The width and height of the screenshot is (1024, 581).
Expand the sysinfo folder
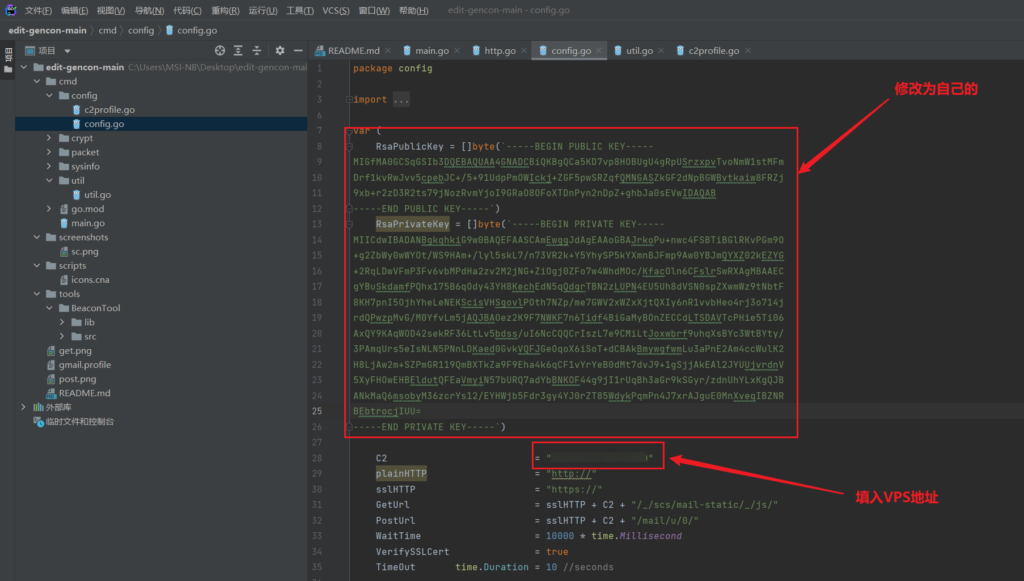[x=49, y=166]
